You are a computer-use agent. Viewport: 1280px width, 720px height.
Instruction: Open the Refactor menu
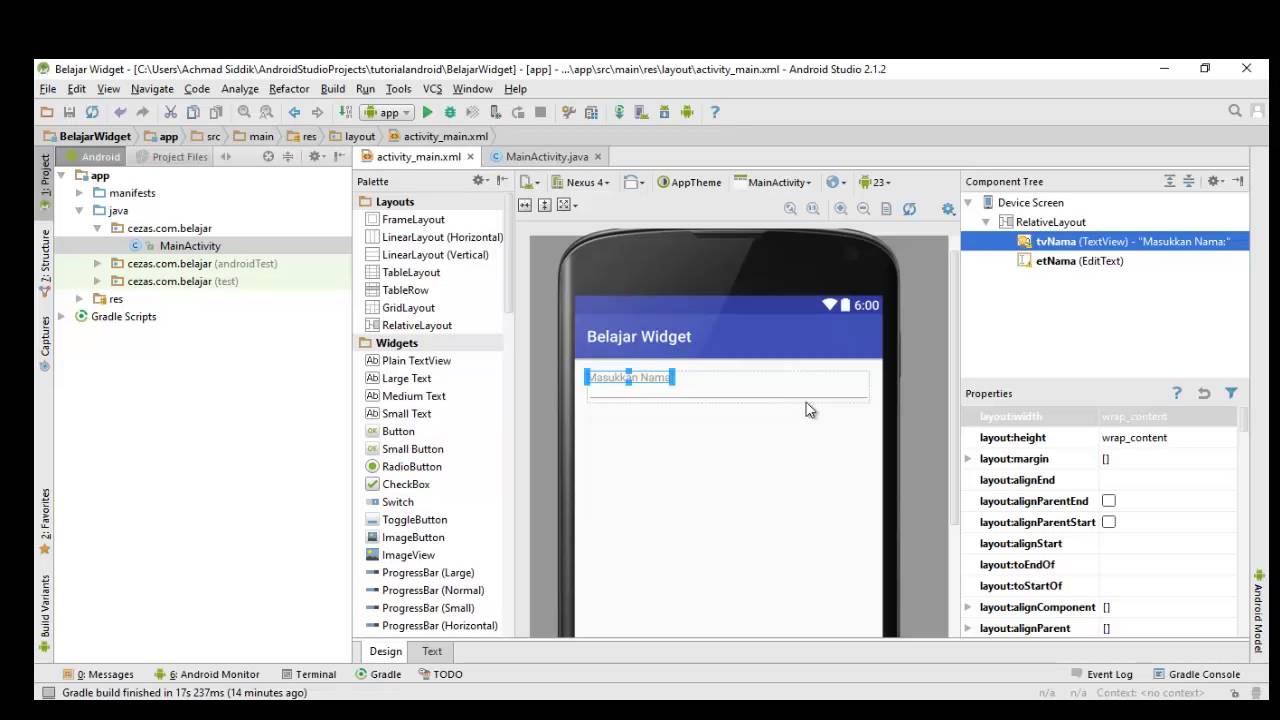click(289, 89)
